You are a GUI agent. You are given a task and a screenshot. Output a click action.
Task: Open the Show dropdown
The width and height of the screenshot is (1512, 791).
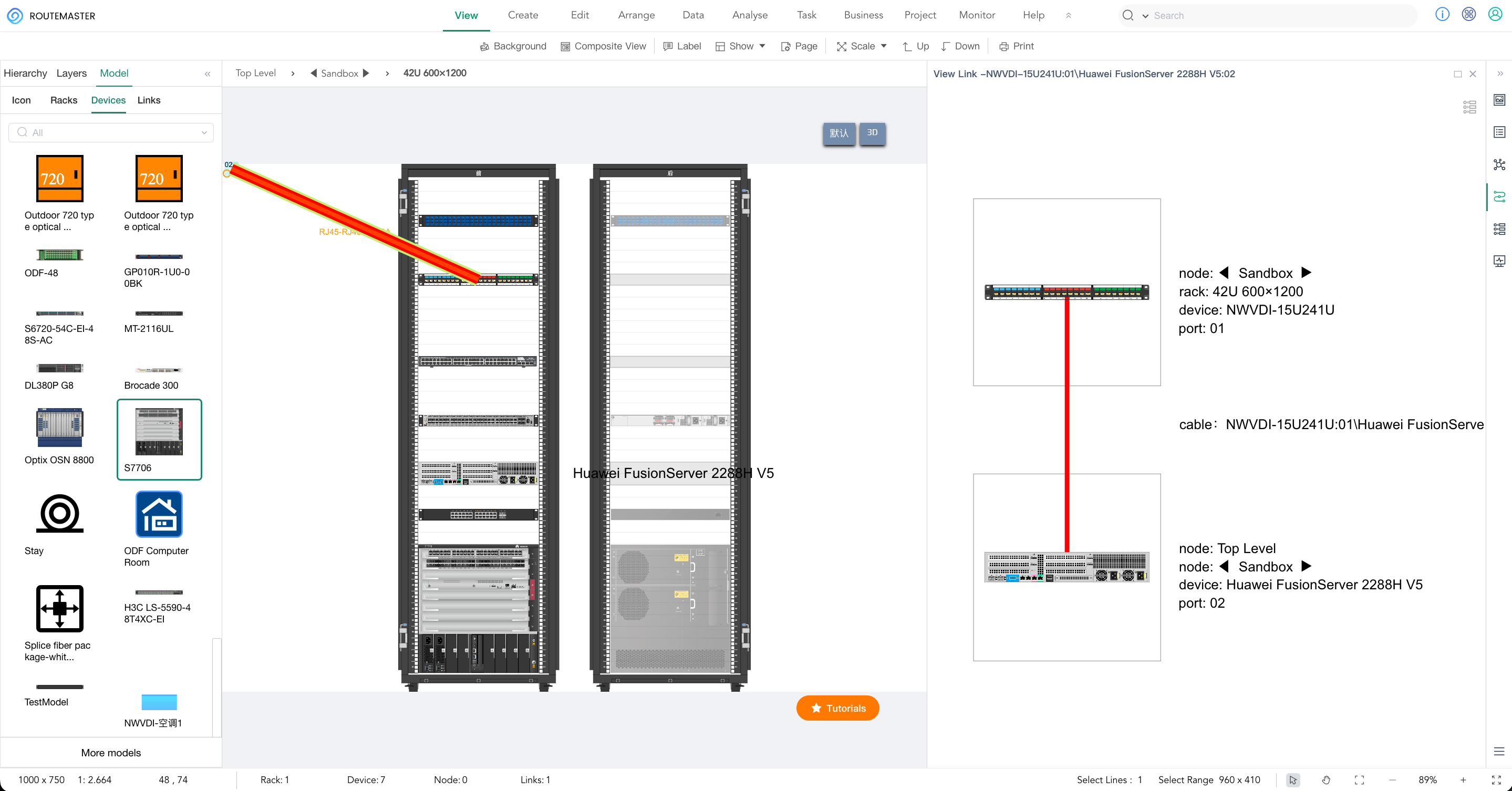(740, 46)
